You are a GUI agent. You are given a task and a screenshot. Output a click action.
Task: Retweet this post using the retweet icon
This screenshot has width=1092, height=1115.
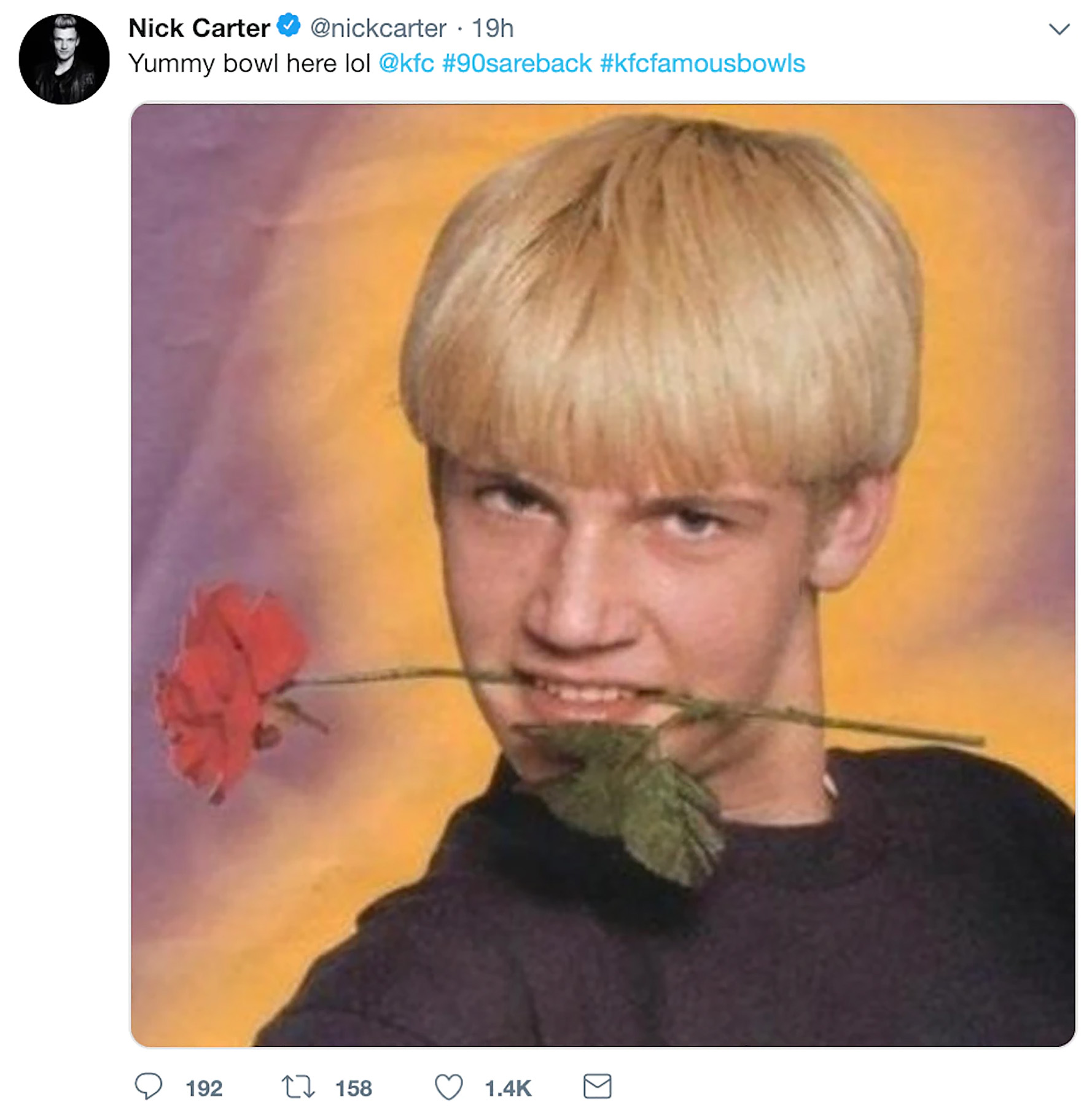298,1086
